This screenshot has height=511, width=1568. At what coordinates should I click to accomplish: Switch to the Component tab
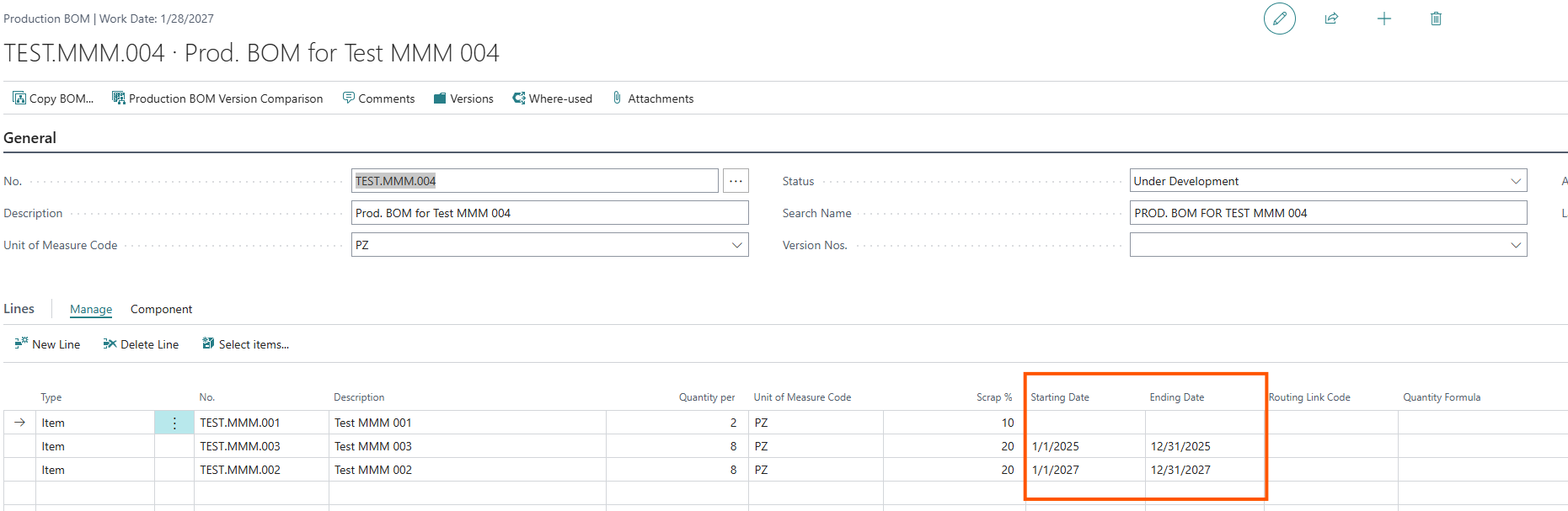161,309
